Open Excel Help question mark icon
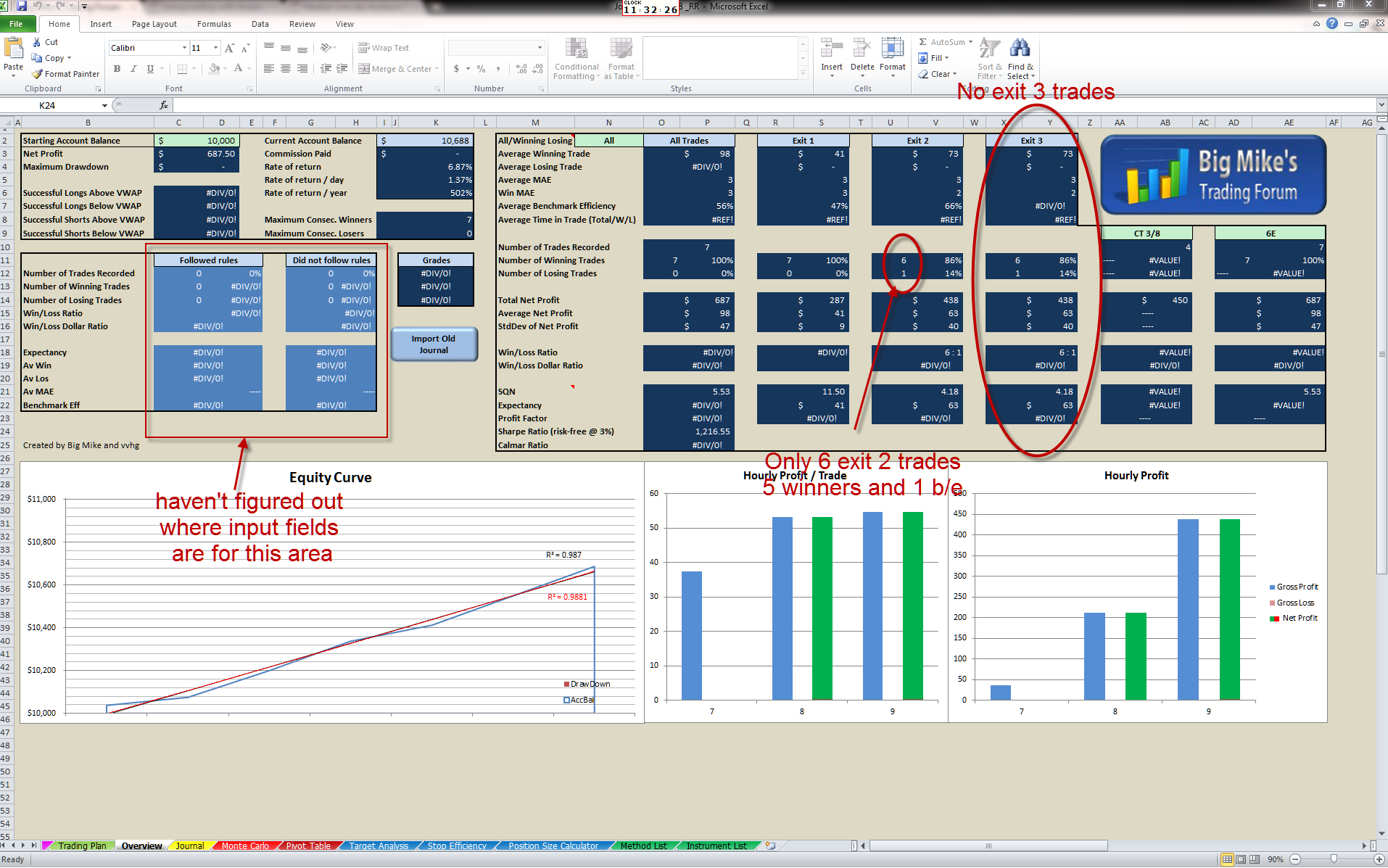 pyautogui.click(x=1332, y=24)
